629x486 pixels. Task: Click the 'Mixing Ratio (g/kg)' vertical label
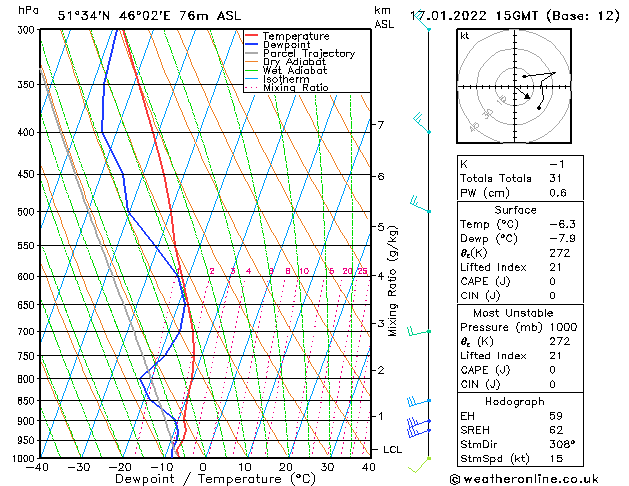(x=392, y=281)
